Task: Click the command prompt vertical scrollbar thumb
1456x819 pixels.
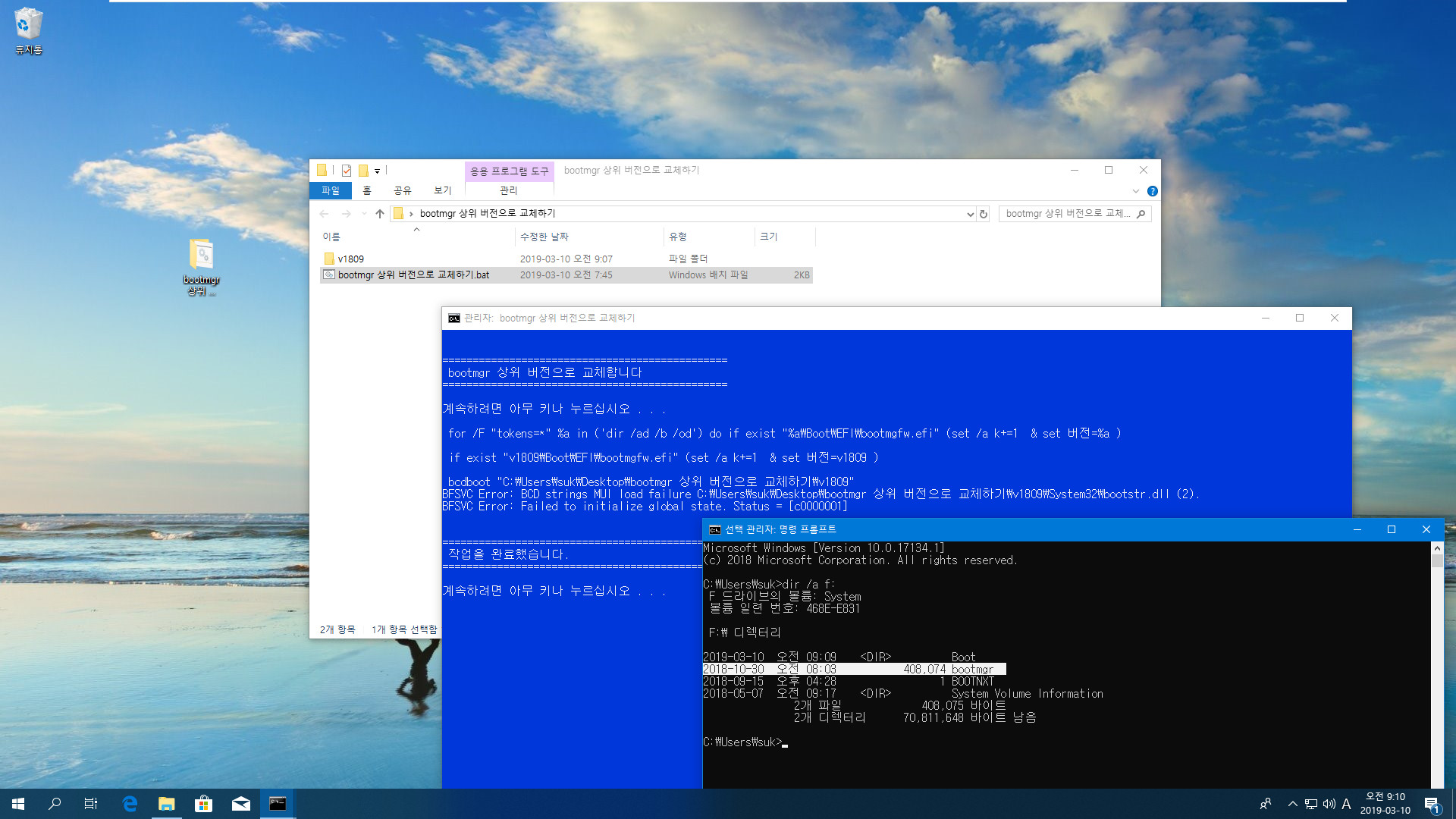Action: click(x=1437, y=562)
